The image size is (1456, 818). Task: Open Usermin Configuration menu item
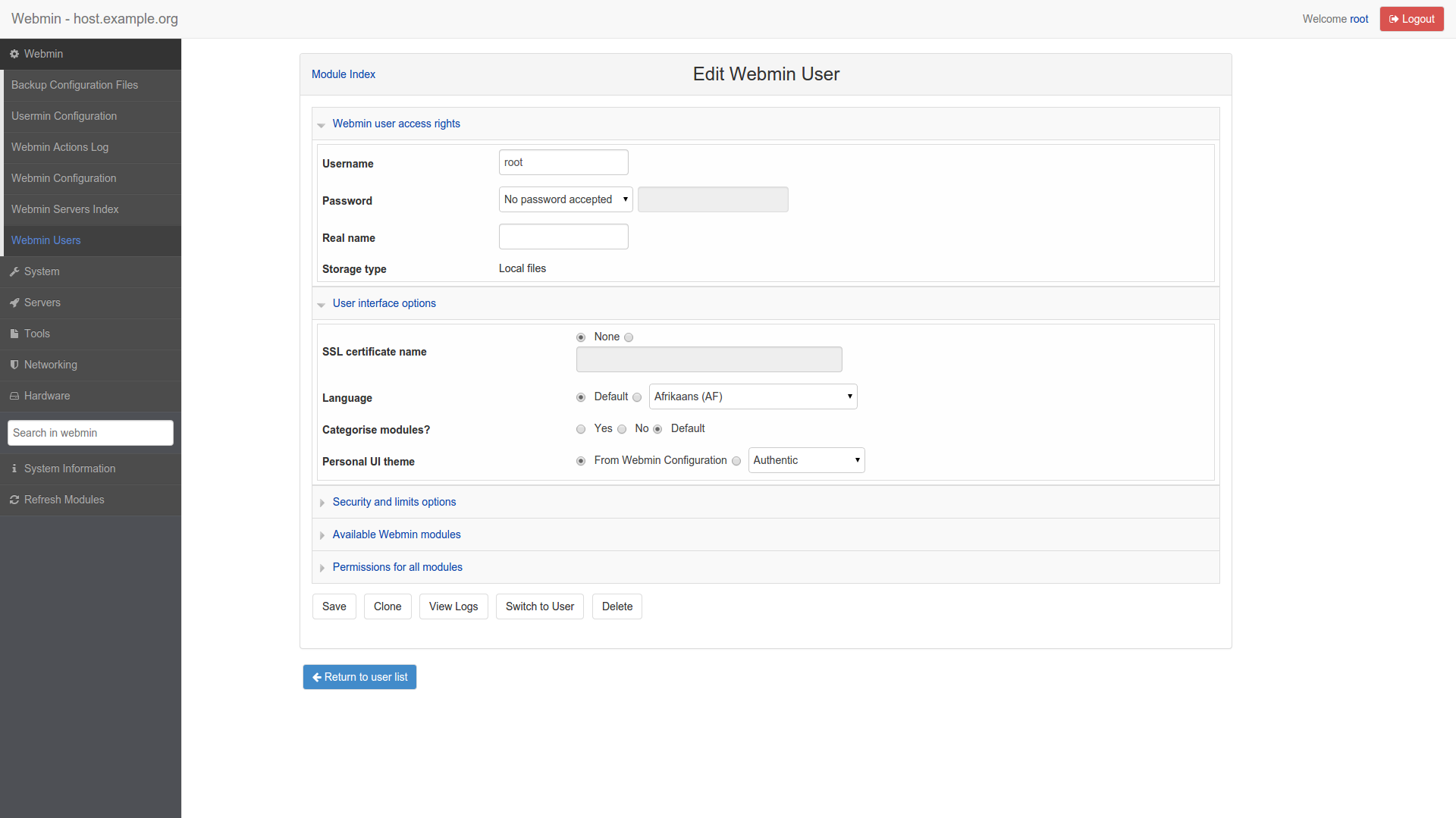pyautogui.click(x=92, y=116)
